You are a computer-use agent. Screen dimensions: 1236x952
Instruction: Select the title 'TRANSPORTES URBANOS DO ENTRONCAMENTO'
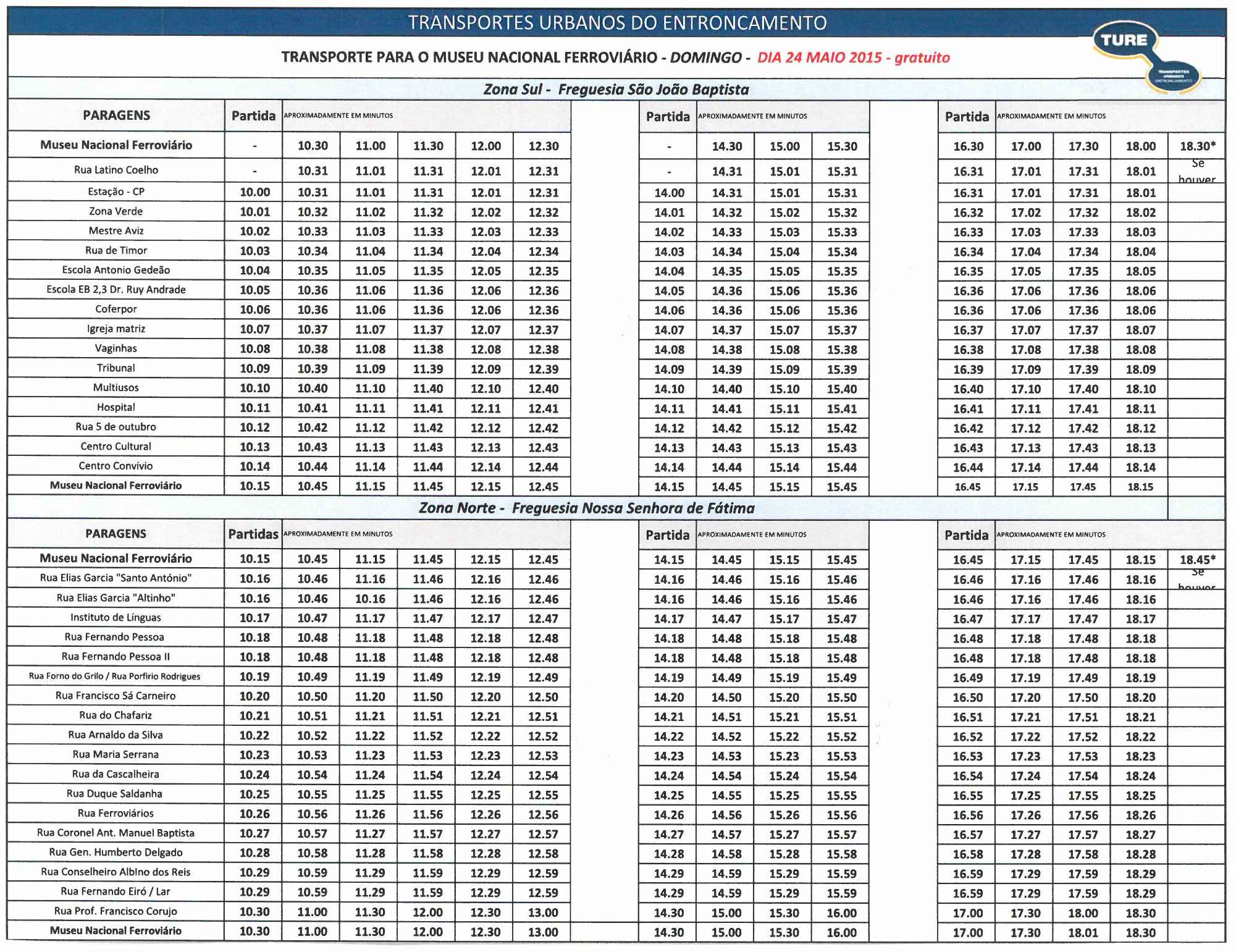[617, 23]
